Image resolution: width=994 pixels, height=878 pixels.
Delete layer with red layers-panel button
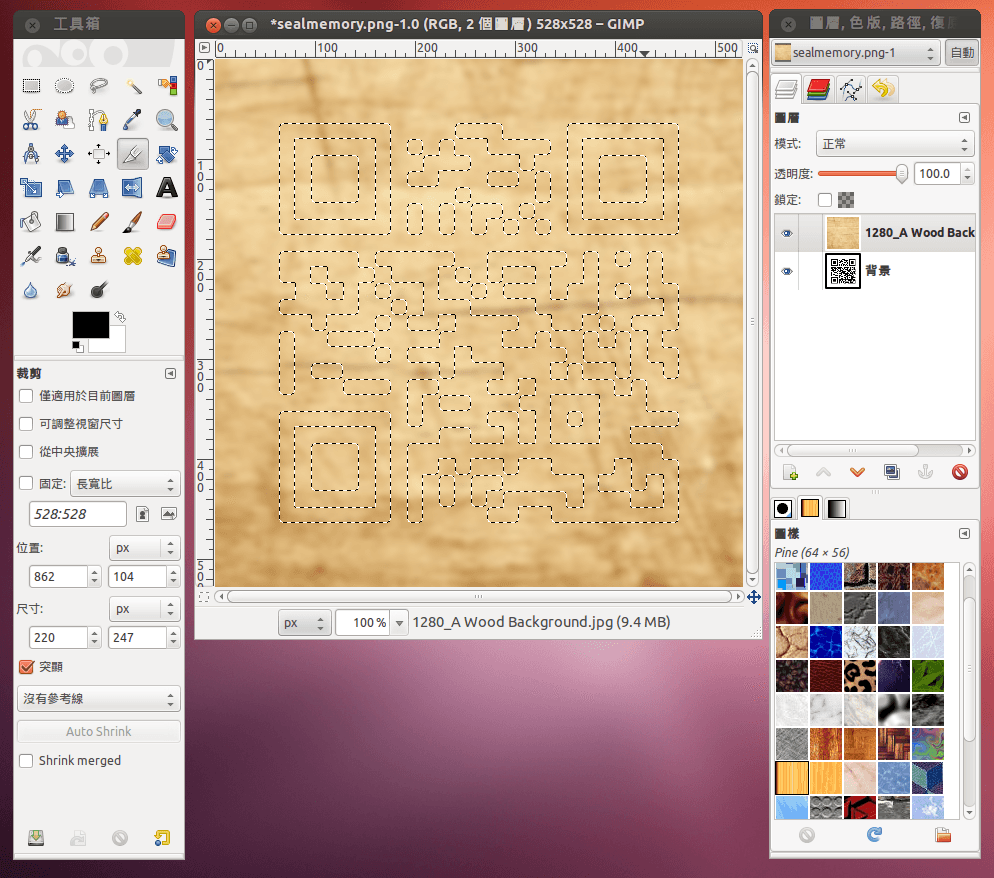coord(960,472)
